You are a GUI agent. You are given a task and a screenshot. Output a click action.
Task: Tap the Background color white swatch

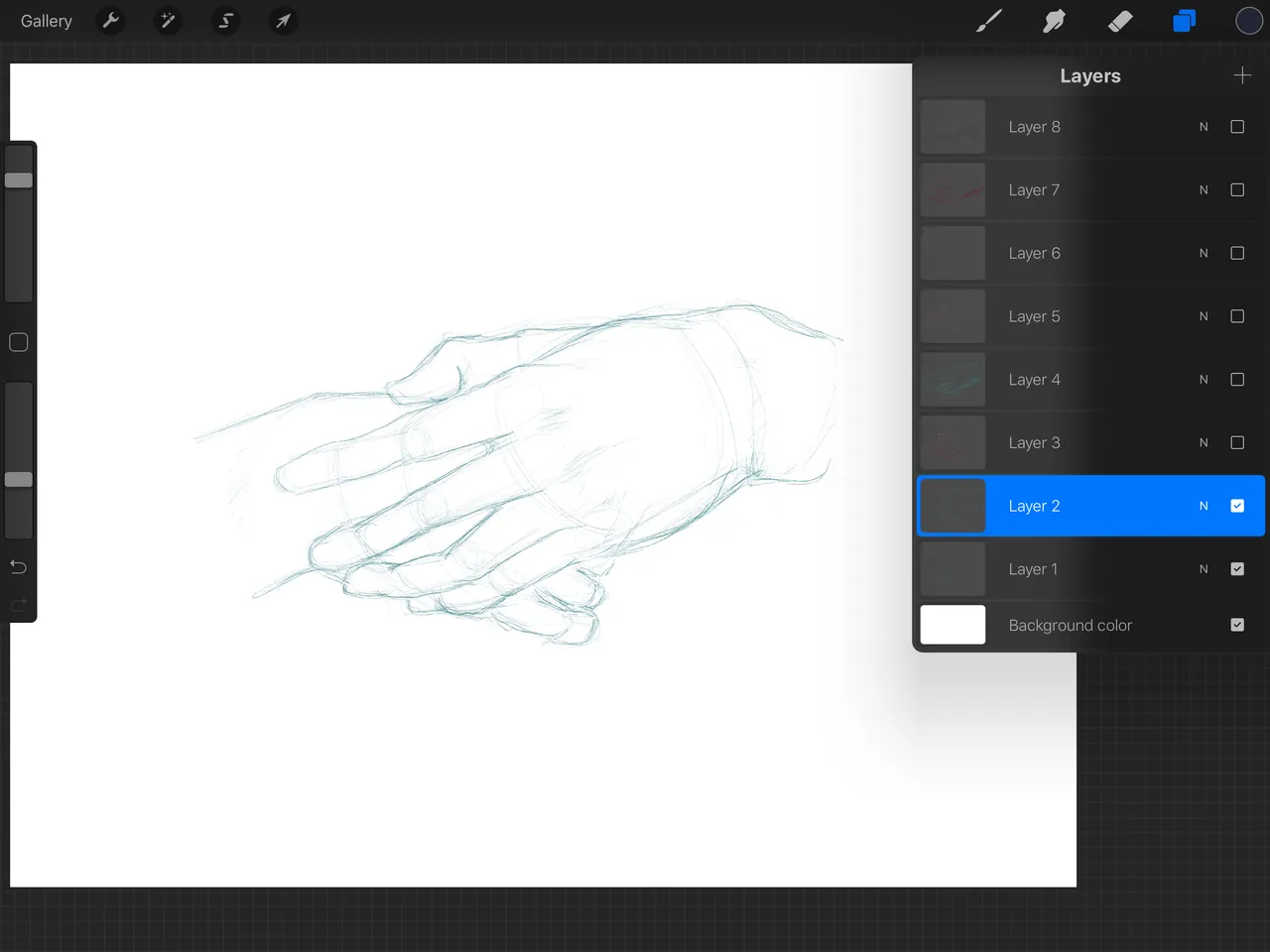(x=952, y=625)
